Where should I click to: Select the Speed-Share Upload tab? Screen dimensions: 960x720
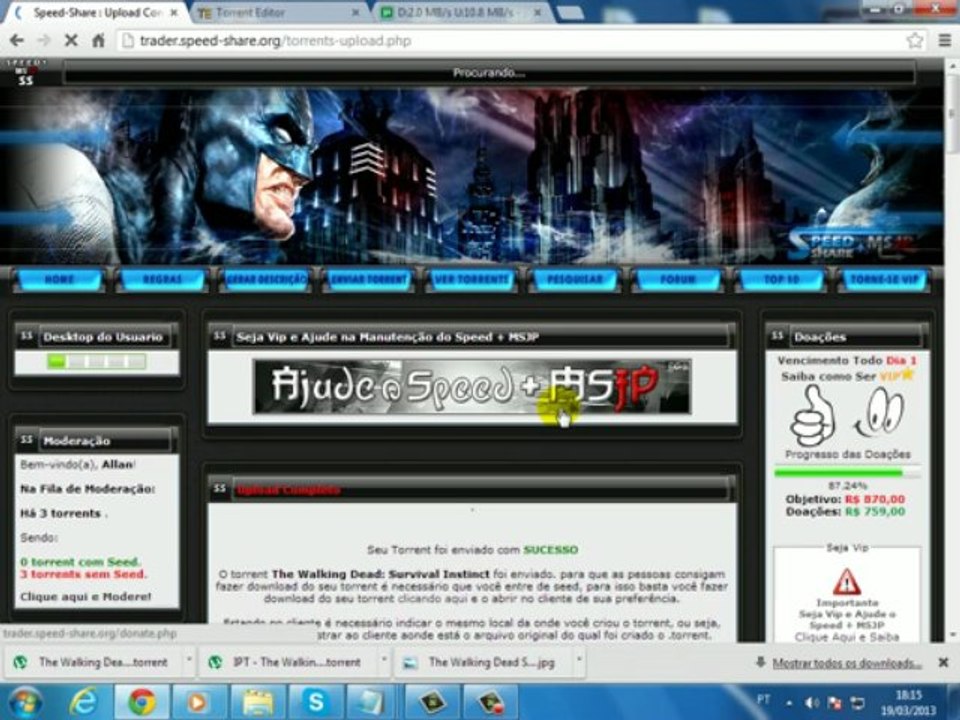tap(97, 12)
